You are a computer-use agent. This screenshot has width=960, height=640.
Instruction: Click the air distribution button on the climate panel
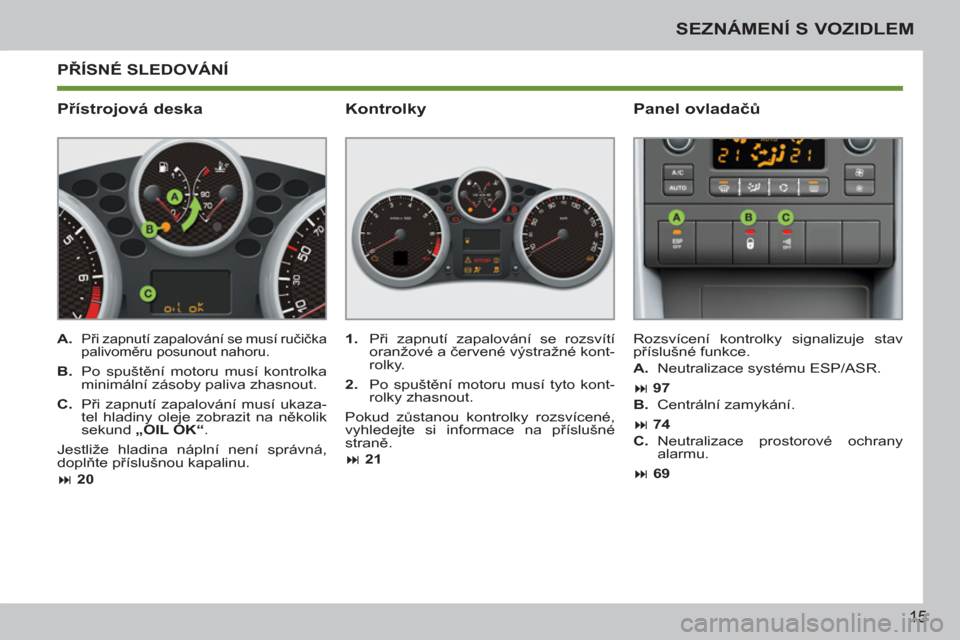[754, 186]
